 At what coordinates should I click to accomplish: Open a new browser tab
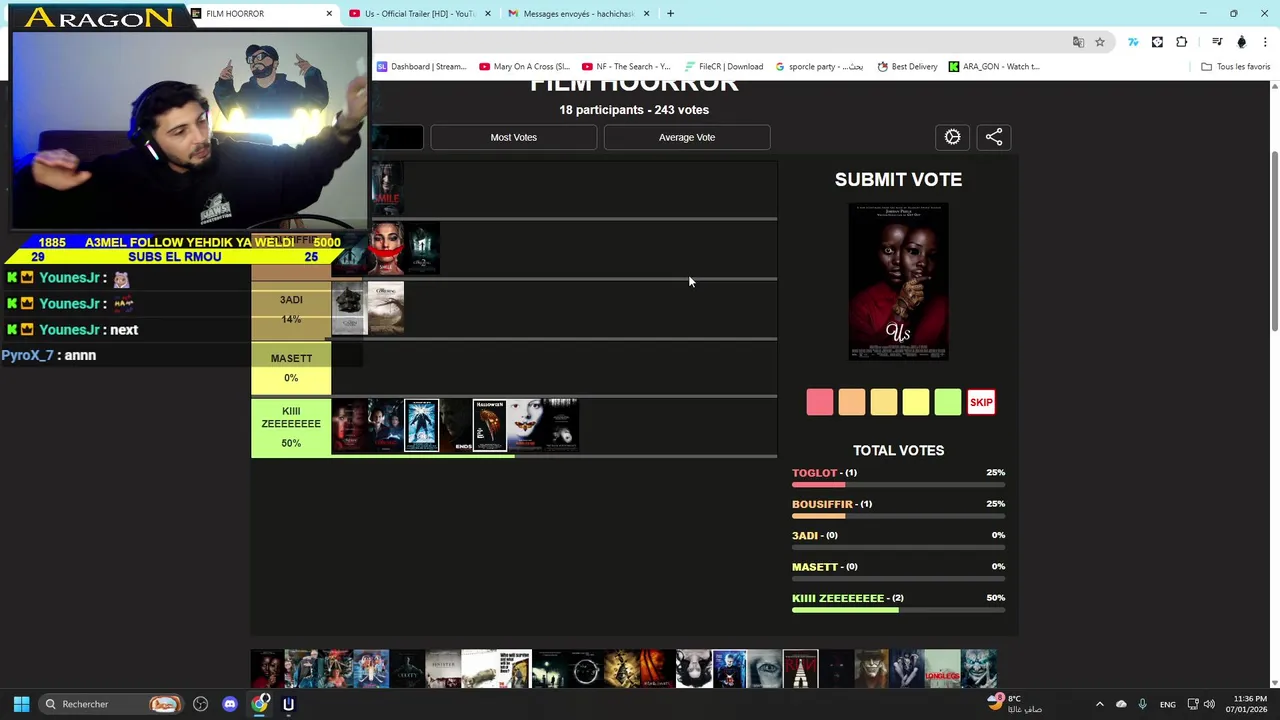(670, 14)
